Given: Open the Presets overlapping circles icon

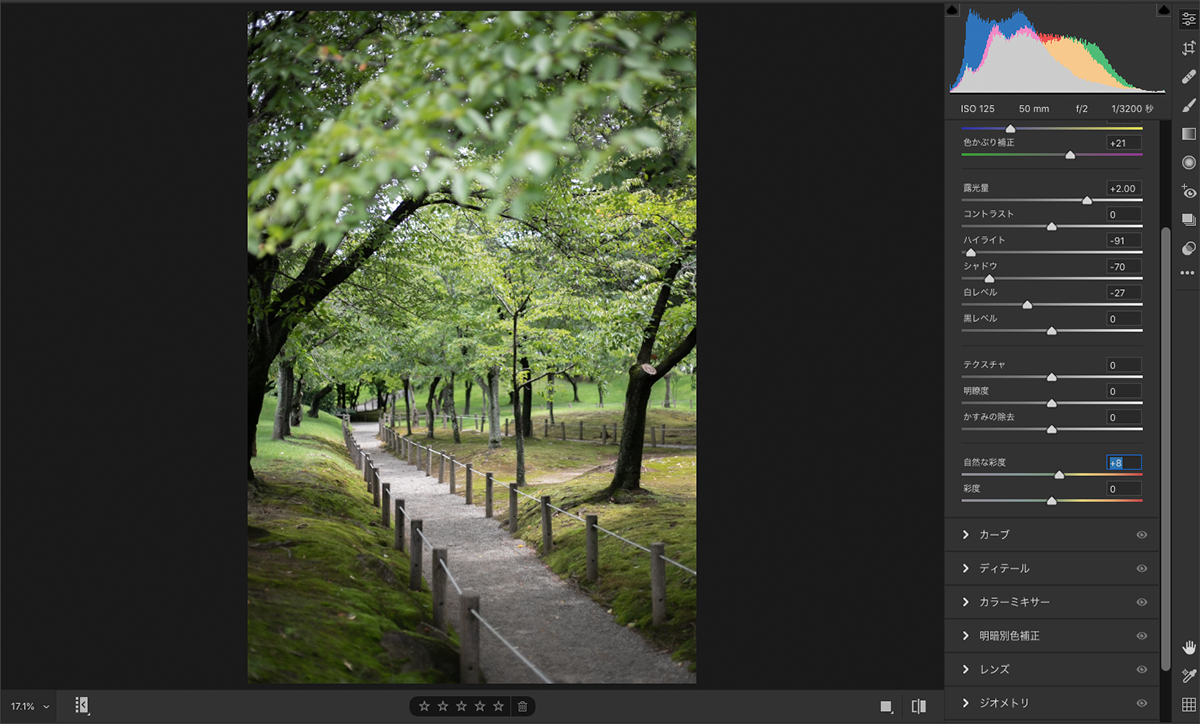Looking at the screenshot, I should click(x=1188, y=248).
